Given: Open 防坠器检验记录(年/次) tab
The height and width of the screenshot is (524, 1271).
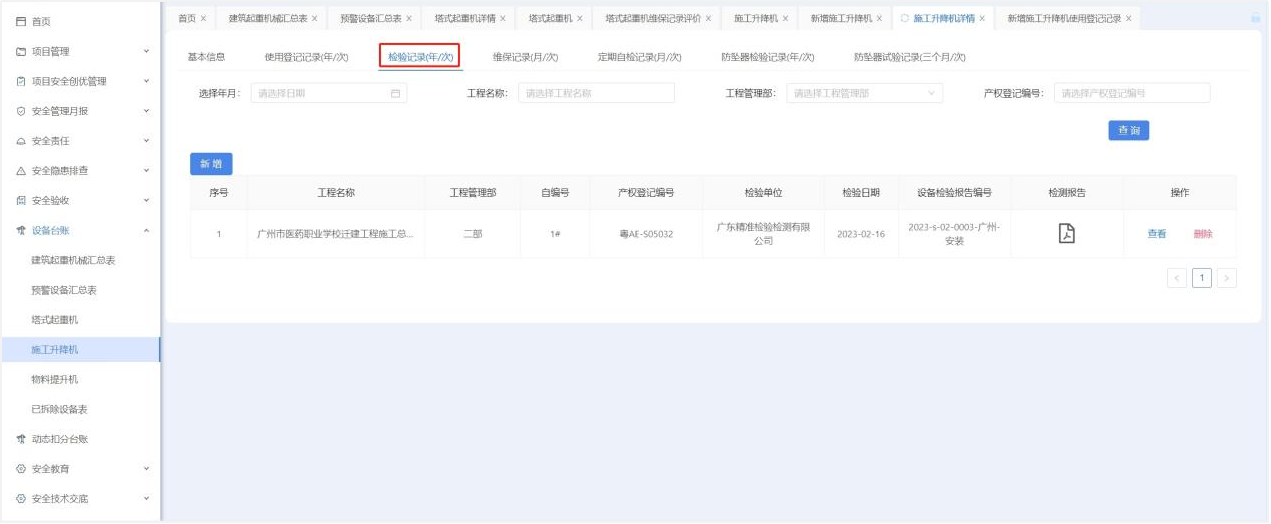Looking at the screenshot, I should 767,57.
